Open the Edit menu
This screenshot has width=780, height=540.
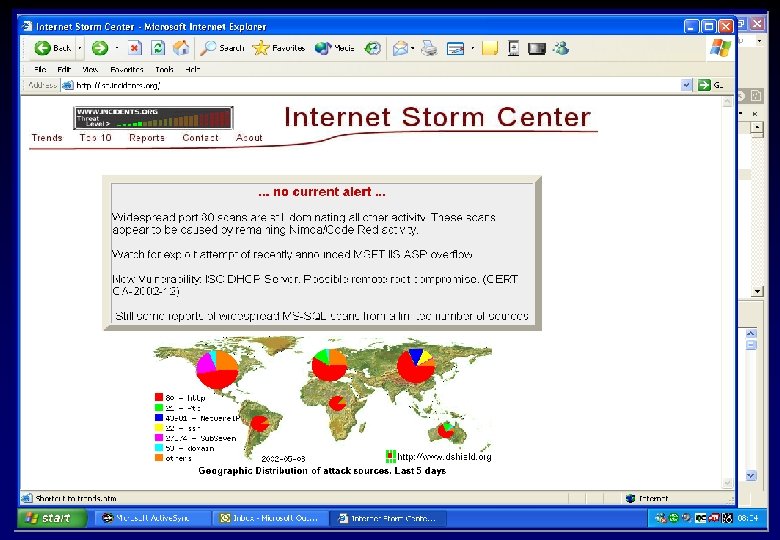[x=64, y=70]
